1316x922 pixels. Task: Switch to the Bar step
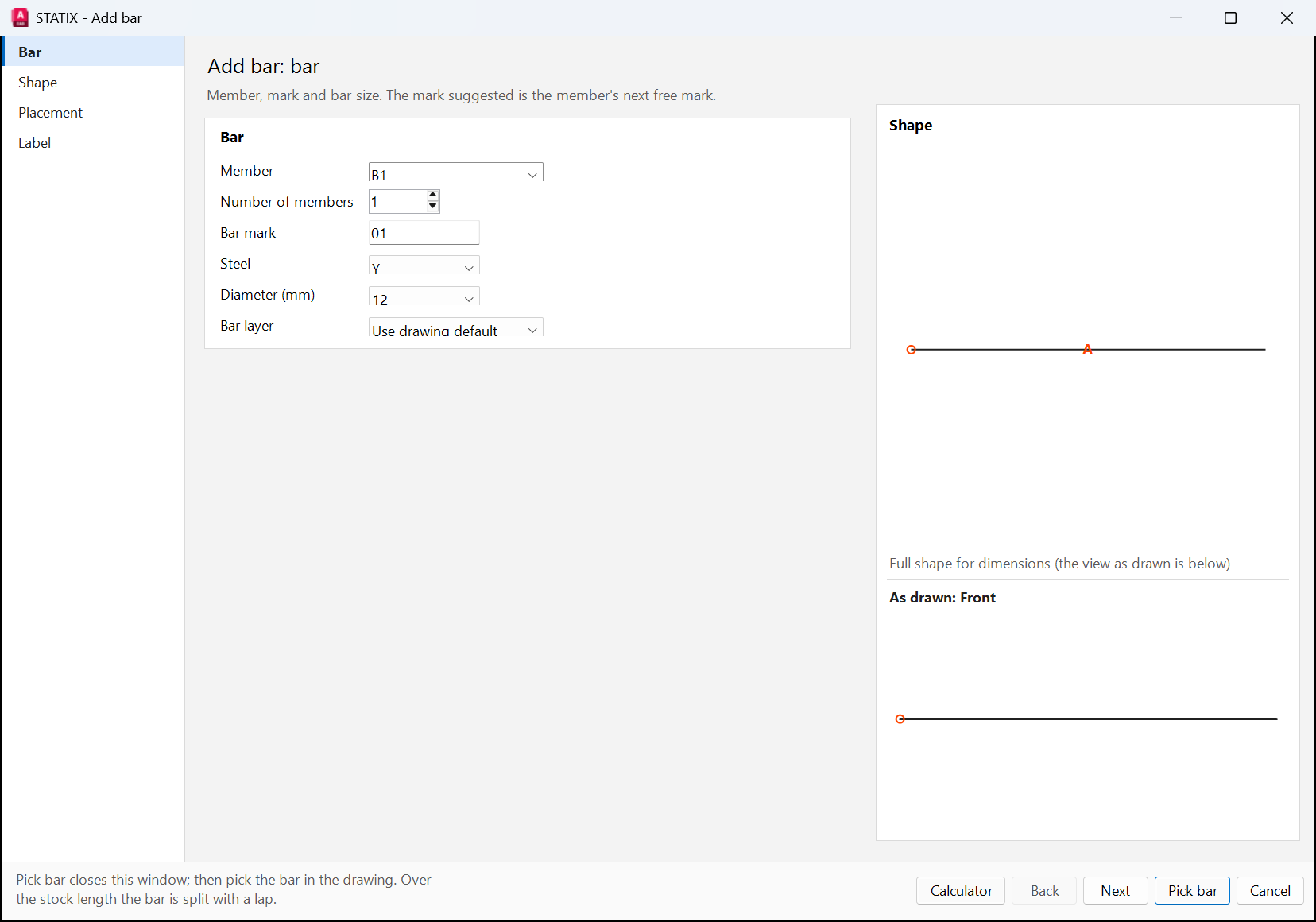click(x=93, y=52)
